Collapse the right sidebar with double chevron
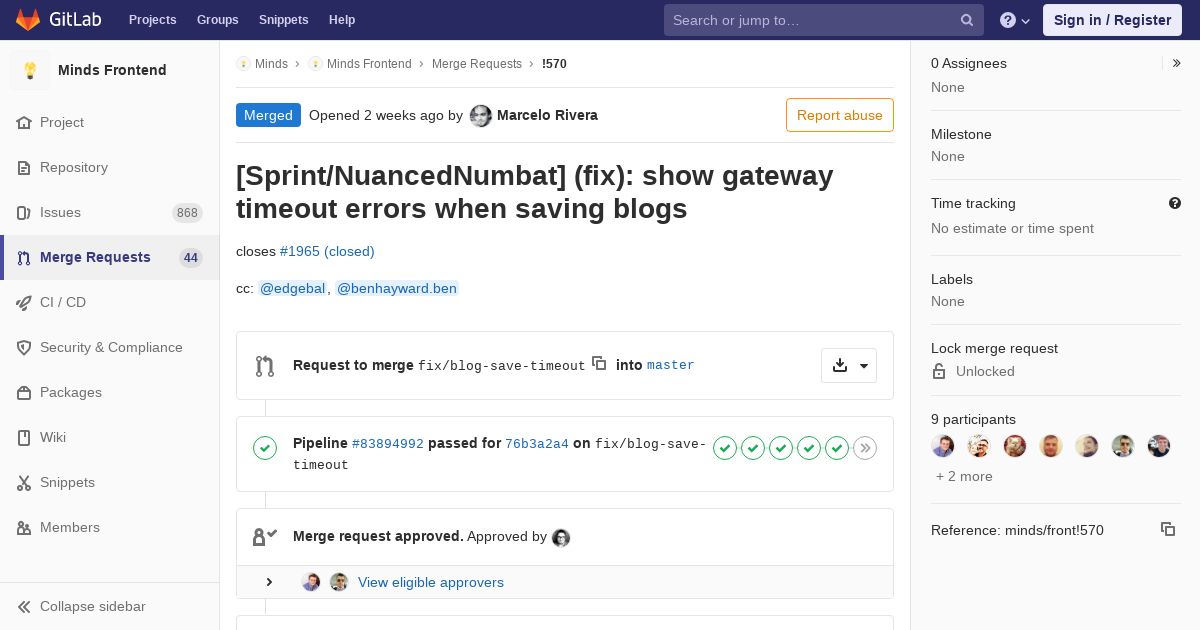 point(1177,63)
